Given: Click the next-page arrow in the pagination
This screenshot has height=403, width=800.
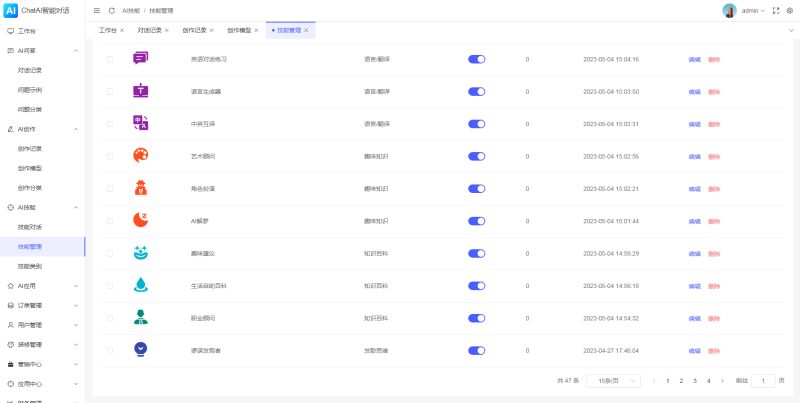Looking at the screenshot, I should (x=722, y=381).
